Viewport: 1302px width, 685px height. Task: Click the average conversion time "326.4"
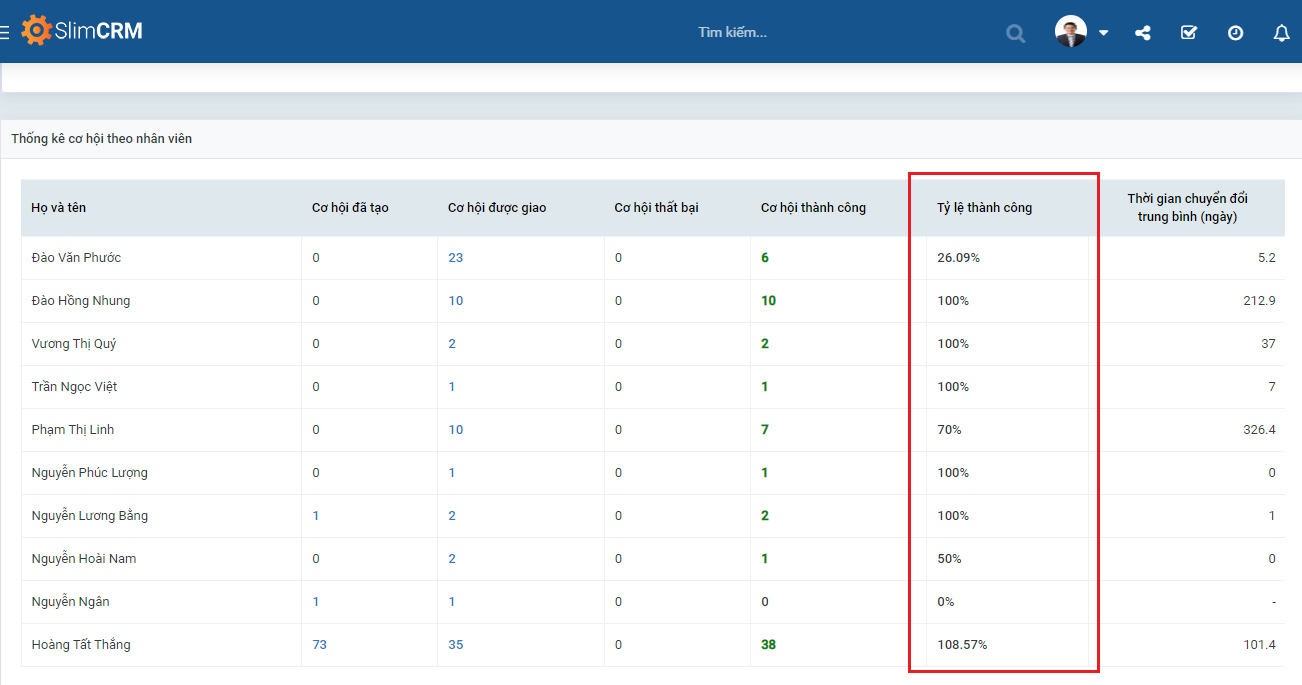click(x=1259, y=430)
